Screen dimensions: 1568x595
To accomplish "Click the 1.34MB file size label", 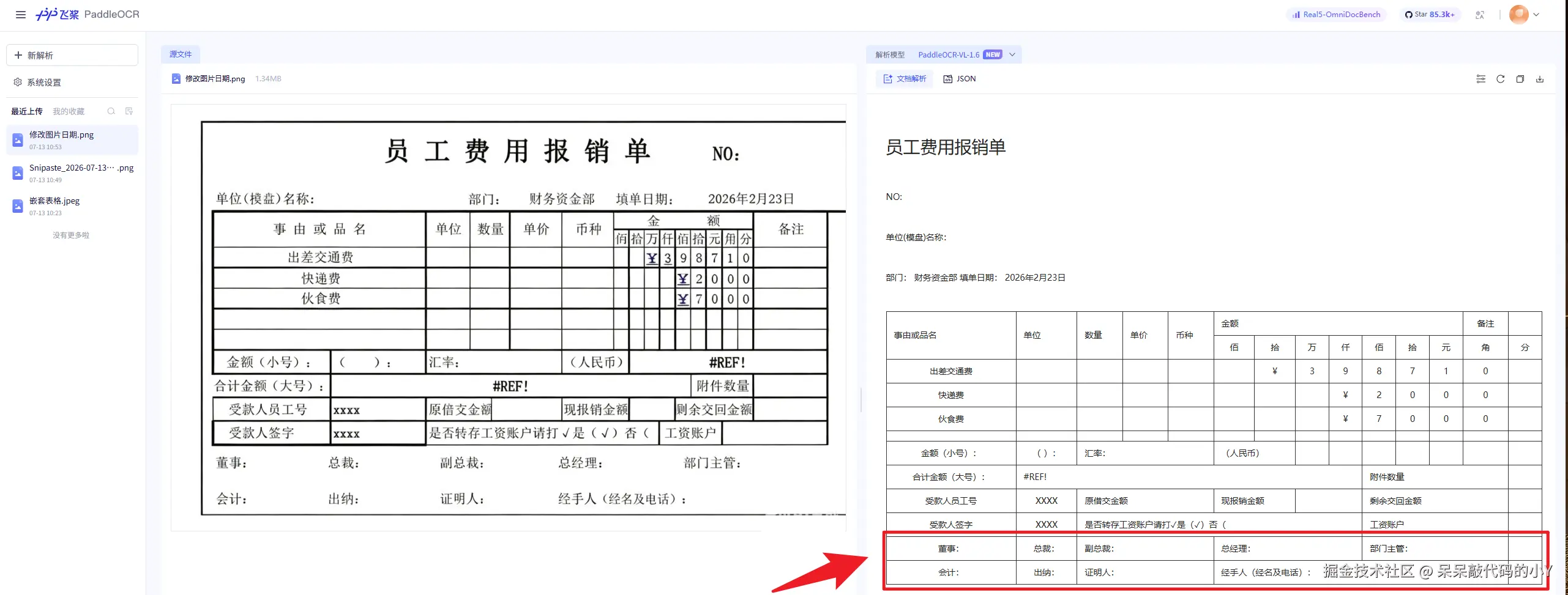I will tap(268, 79).
